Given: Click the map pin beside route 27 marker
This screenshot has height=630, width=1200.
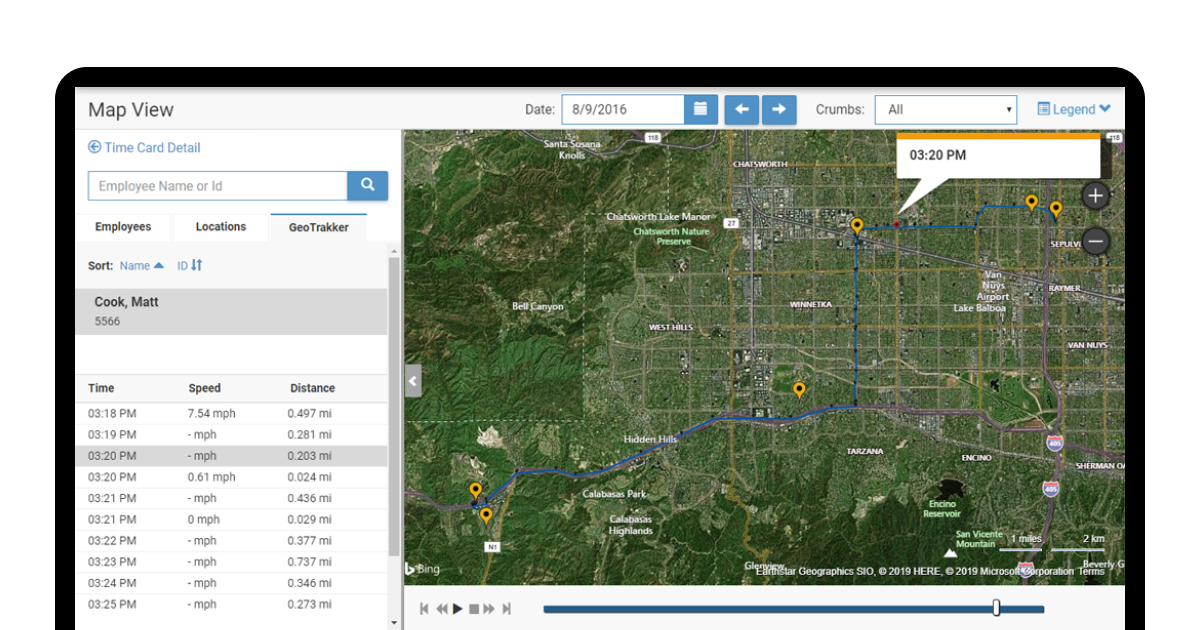Looking at the screenshot, I should click(857, 226).
